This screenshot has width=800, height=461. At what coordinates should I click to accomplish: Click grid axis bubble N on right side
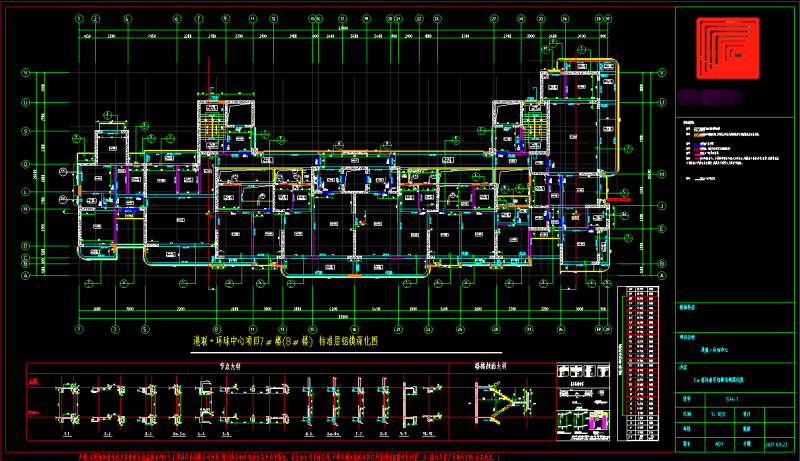pyautogui.click(x=662, y=171)
